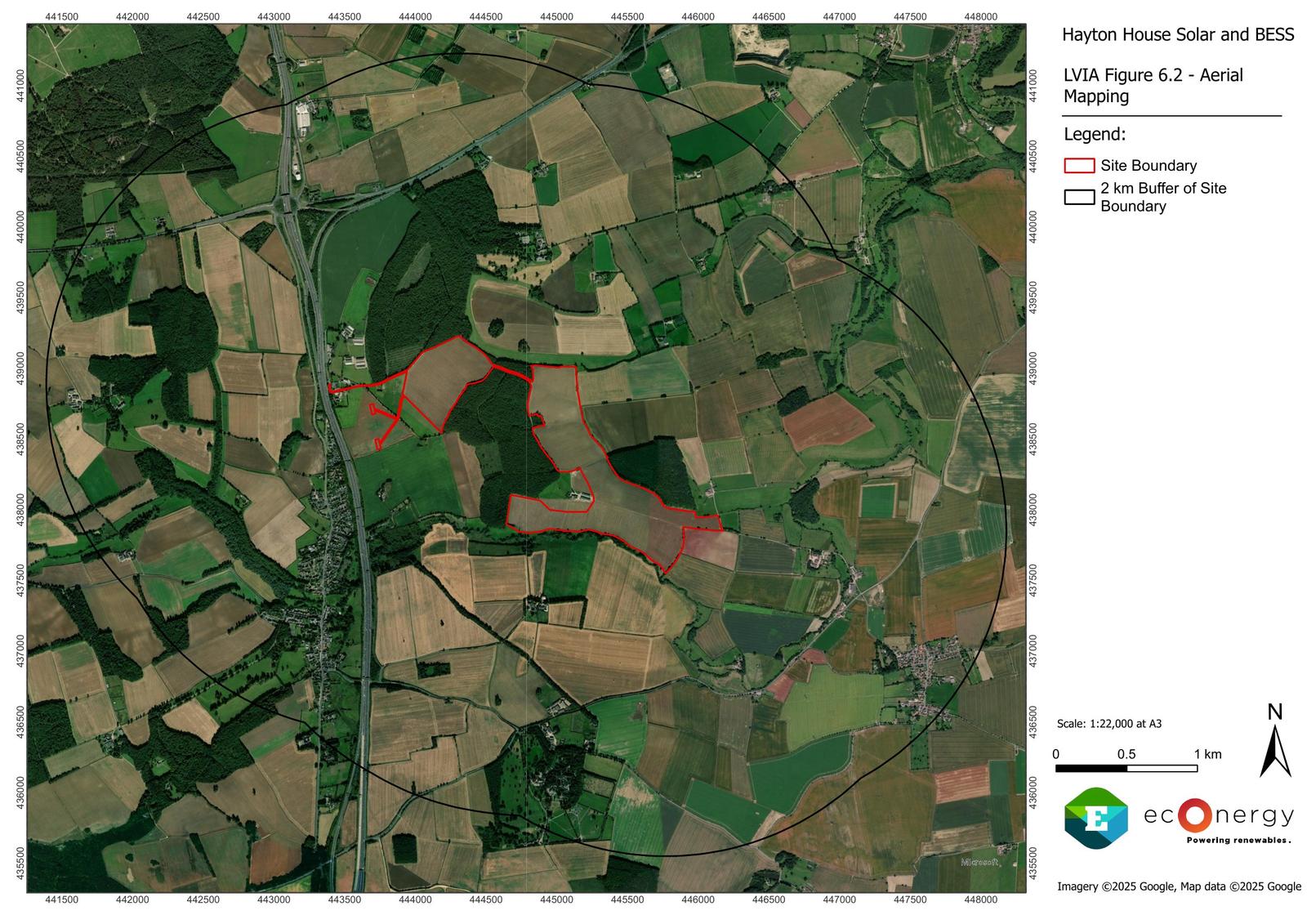
Task: Click the Microsoft watermark on the map
Action: pos(980,862)
